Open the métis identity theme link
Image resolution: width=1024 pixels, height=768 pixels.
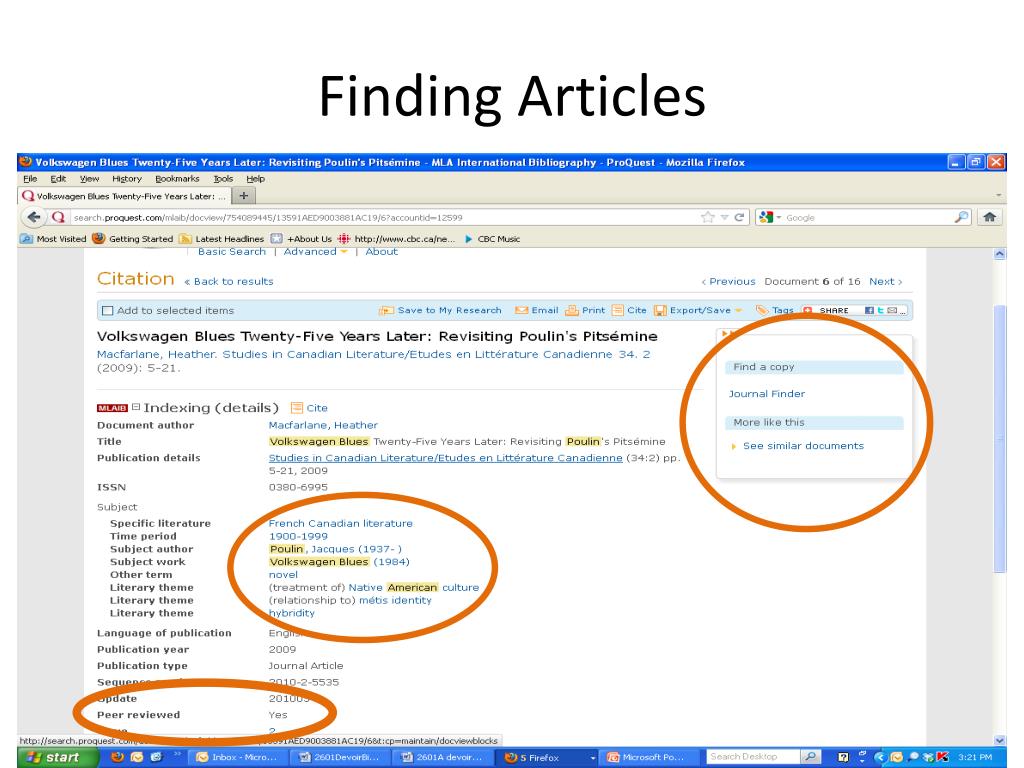[x=395, y=600]
